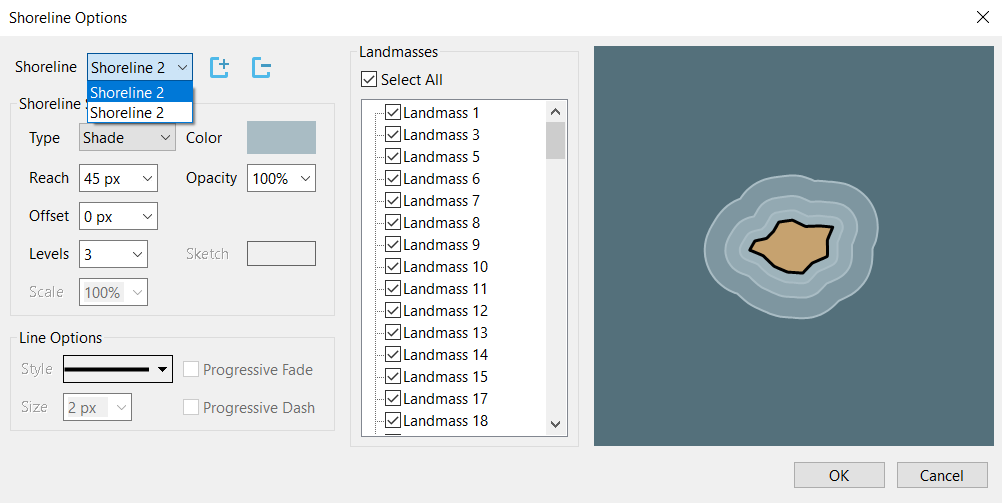Uncheck the Select All checkbox
1002x503 pixels.
coord(370,80)
